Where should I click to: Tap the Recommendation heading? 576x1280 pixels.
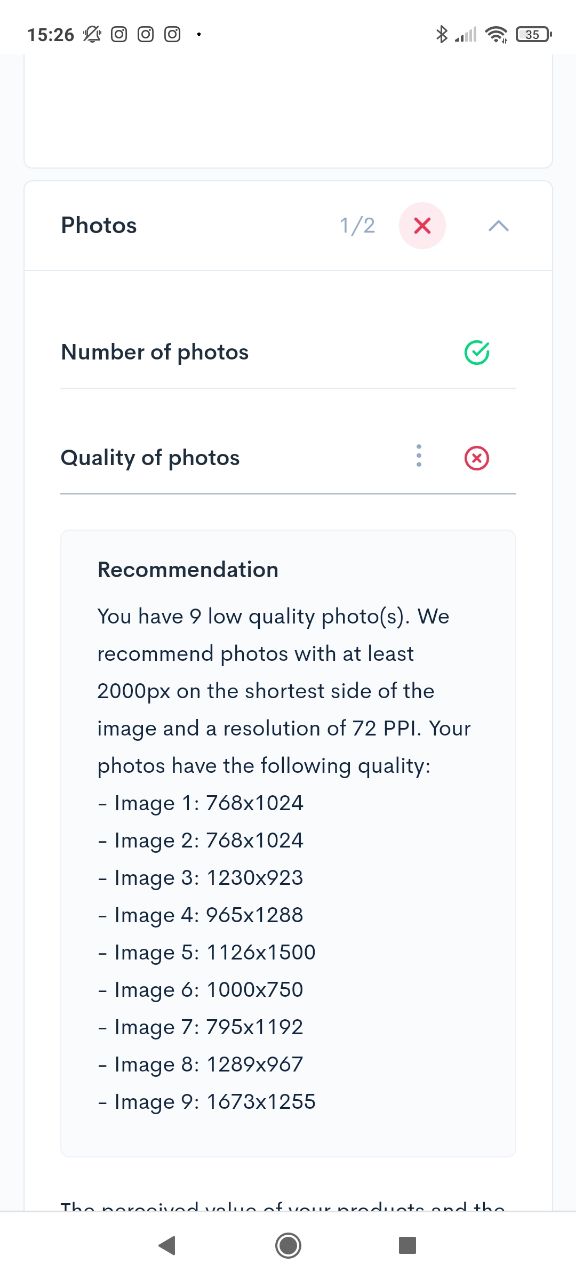tap(188, 570)
